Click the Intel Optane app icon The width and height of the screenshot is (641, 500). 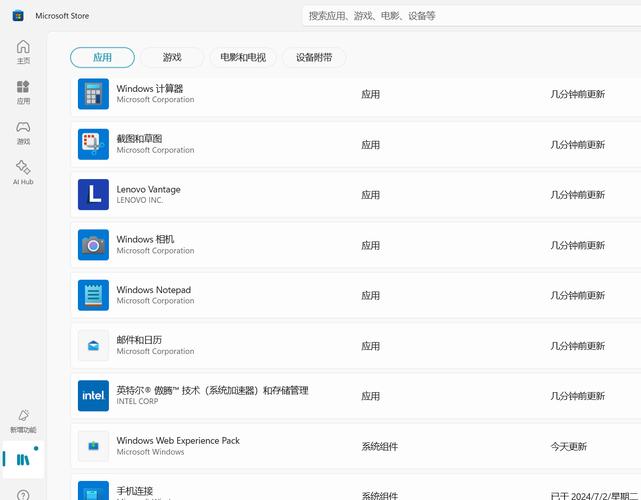click(93, 396)
